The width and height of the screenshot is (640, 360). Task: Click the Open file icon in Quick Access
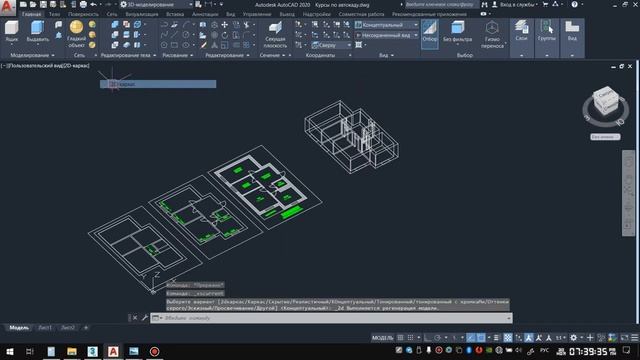point(33,4)
